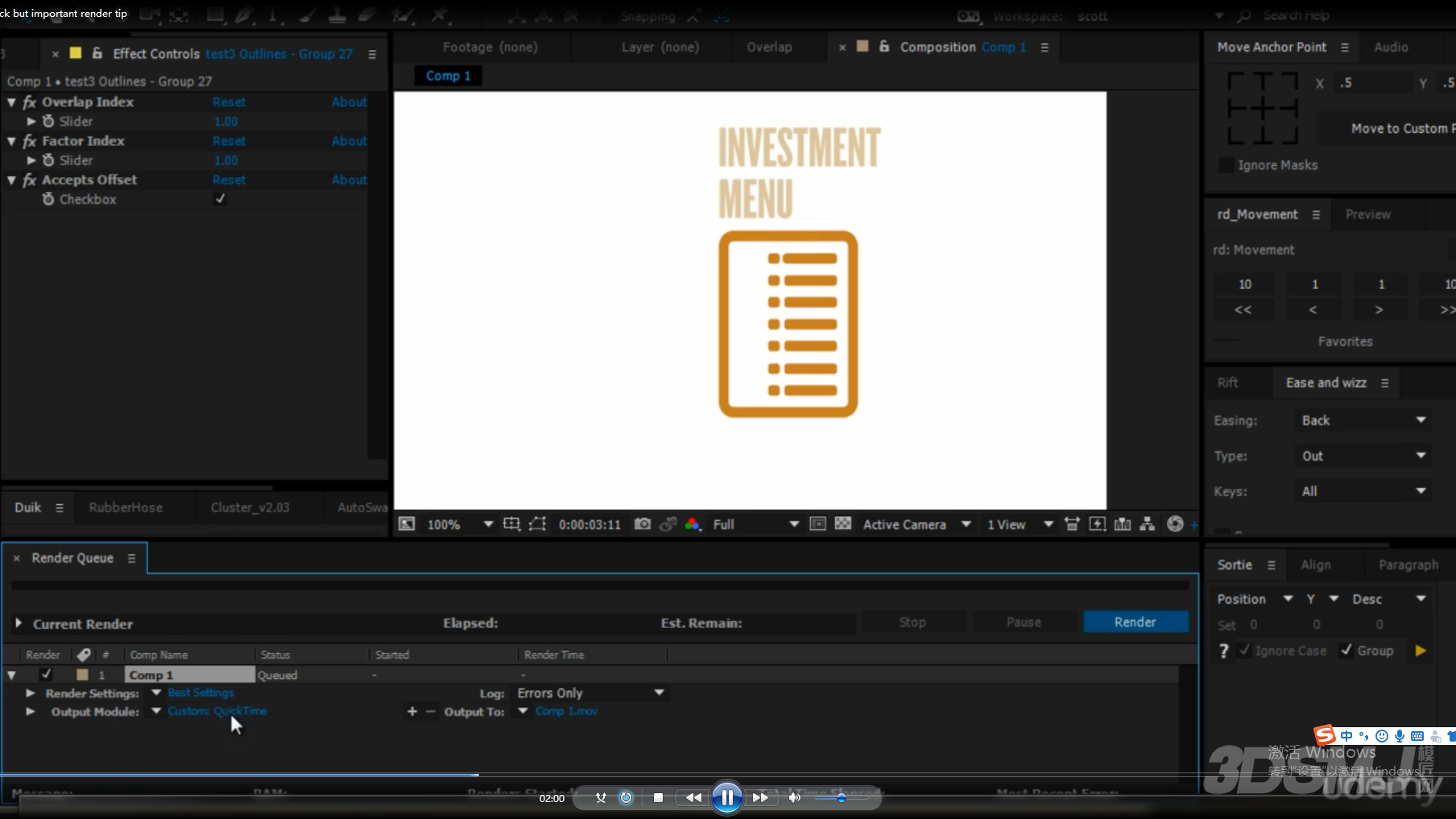The height and width of the screenshot is (819, 1456).
Task: Toggle Accepts Offset Checkbox
Action: tap(220, 199)
